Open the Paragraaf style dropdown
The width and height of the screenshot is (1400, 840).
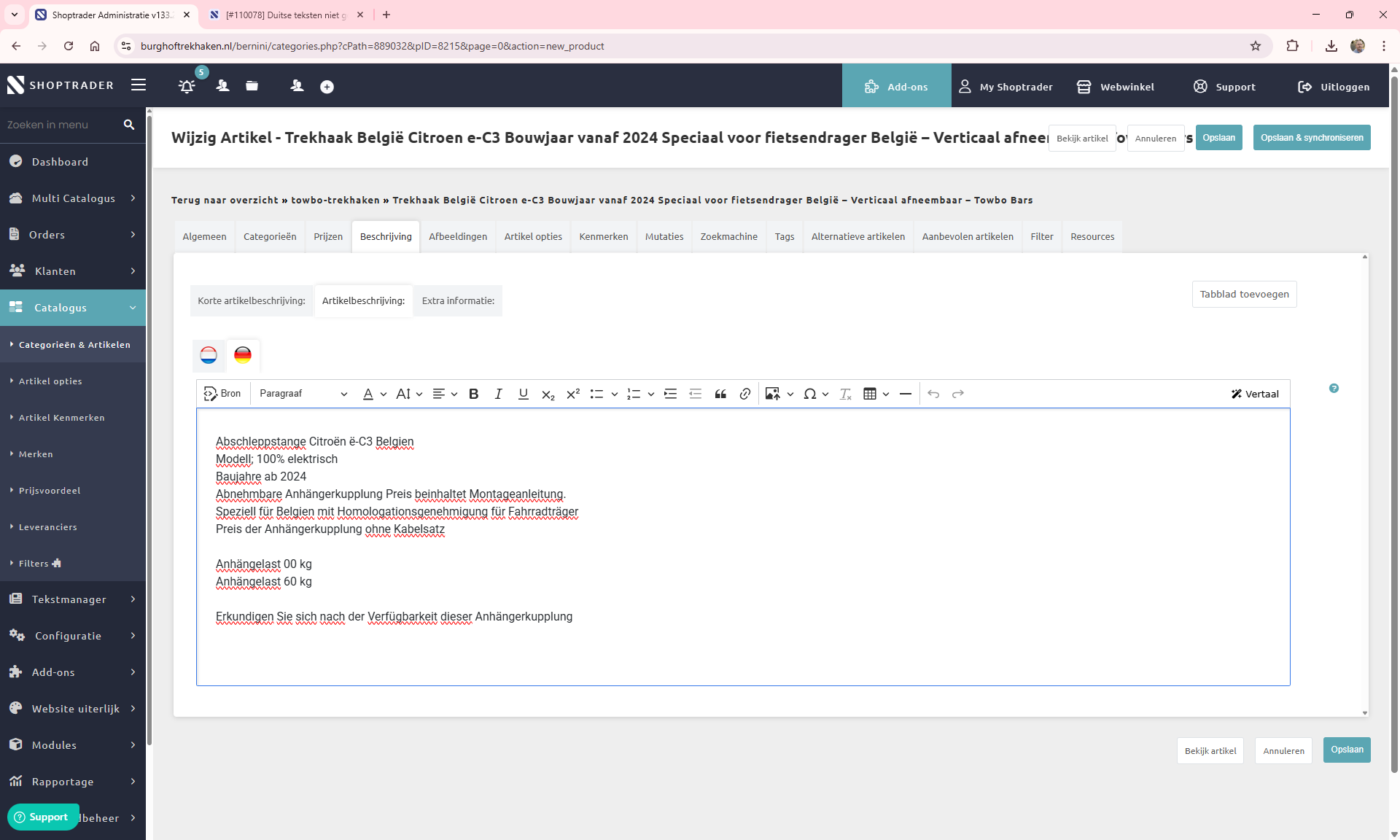point(303,394)
